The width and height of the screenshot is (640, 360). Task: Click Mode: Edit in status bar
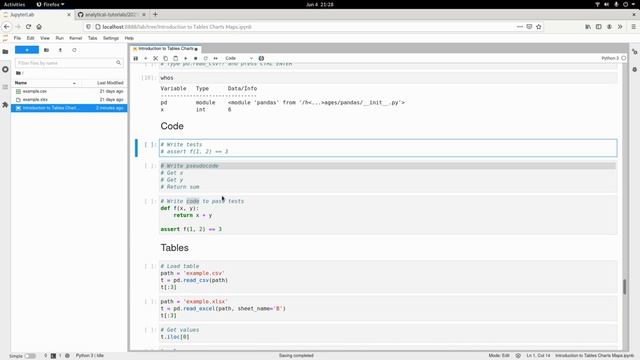(x=499, y=356)
